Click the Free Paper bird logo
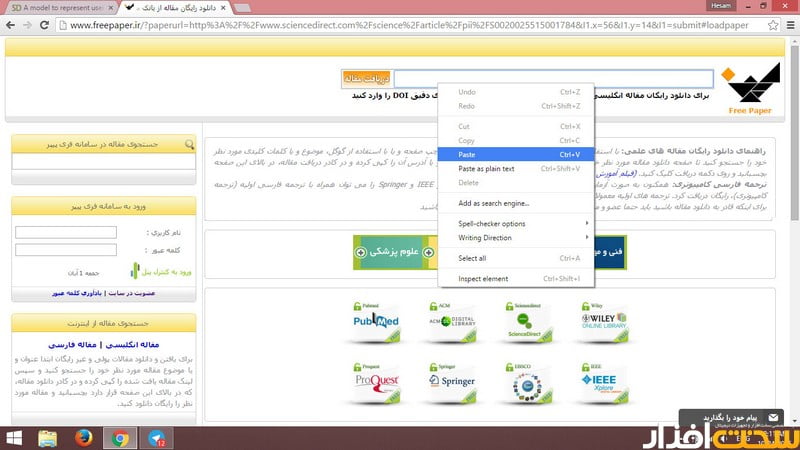This screenshot has height=450, width=800. pos(750,88)
